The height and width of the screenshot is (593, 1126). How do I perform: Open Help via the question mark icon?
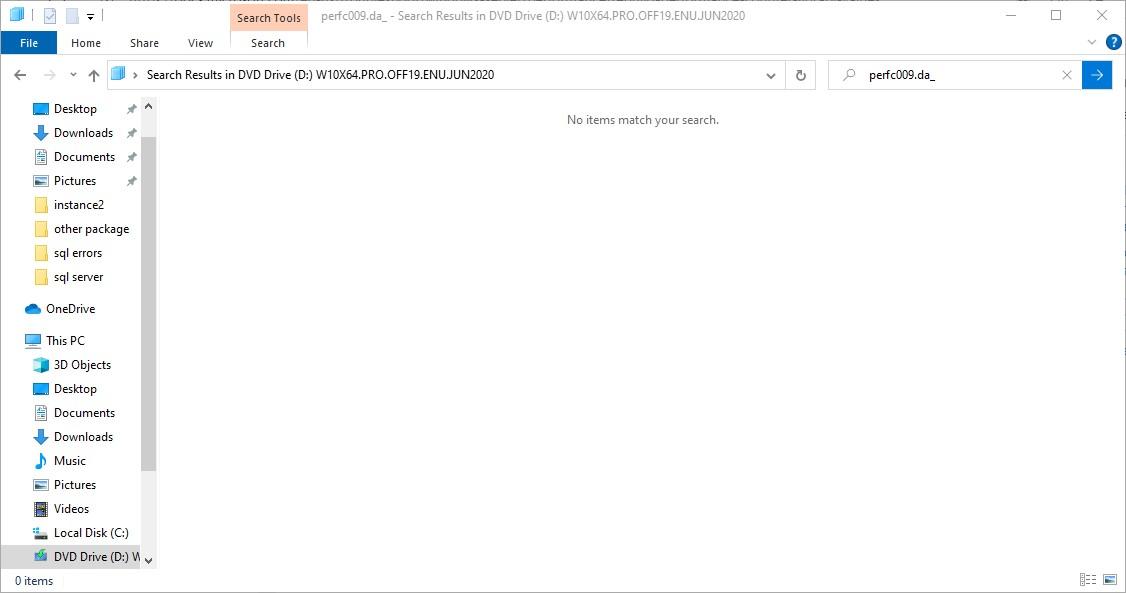coord(1114,42)
